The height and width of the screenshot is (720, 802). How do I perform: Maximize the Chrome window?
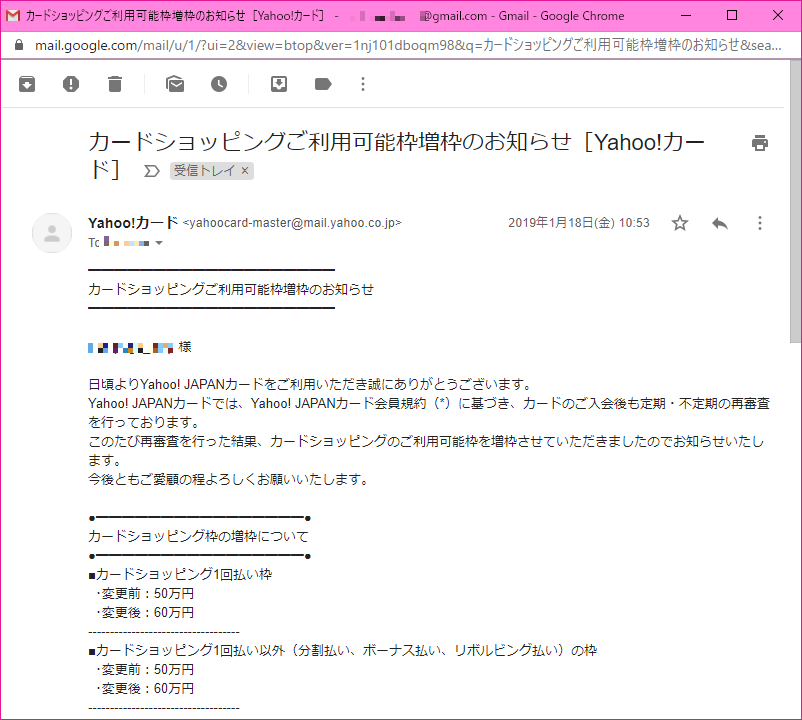[732, 15]
